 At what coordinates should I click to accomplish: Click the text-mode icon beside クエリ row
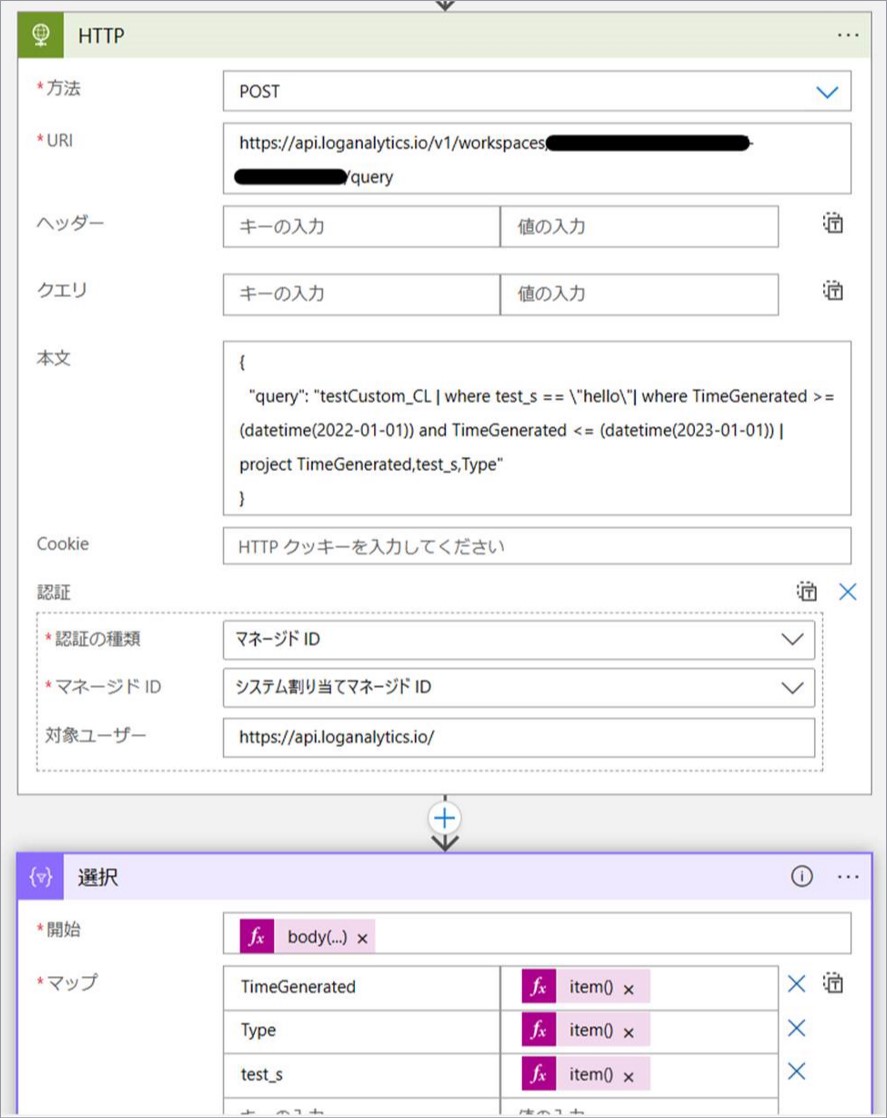point(831,291)
